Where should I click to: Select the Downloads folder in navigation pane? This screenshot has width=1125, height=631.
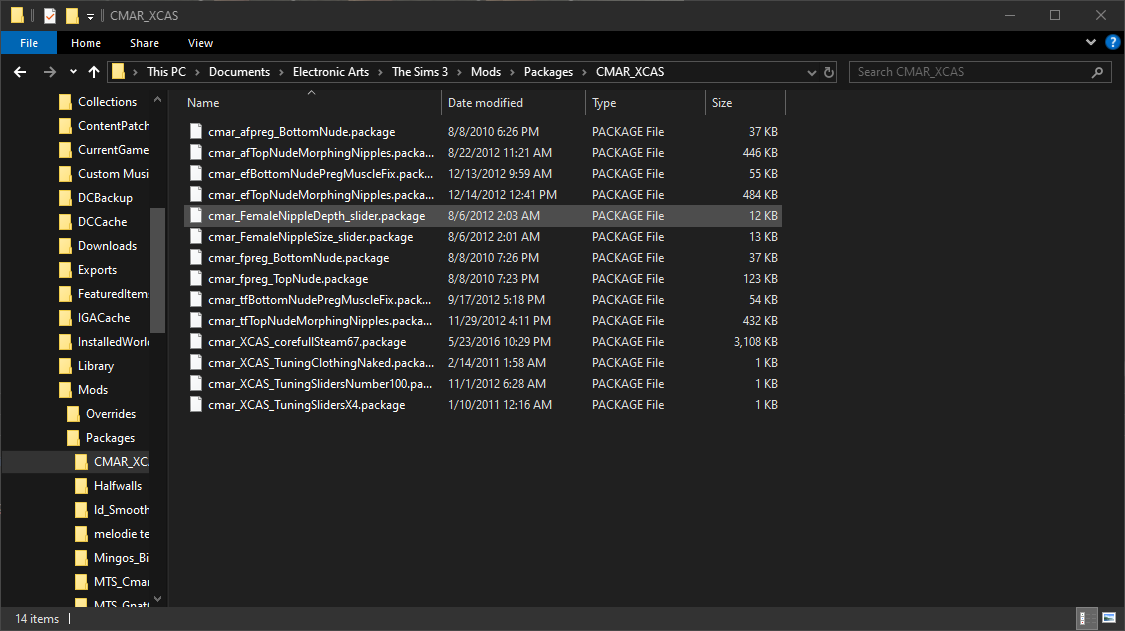click(107, 246)
